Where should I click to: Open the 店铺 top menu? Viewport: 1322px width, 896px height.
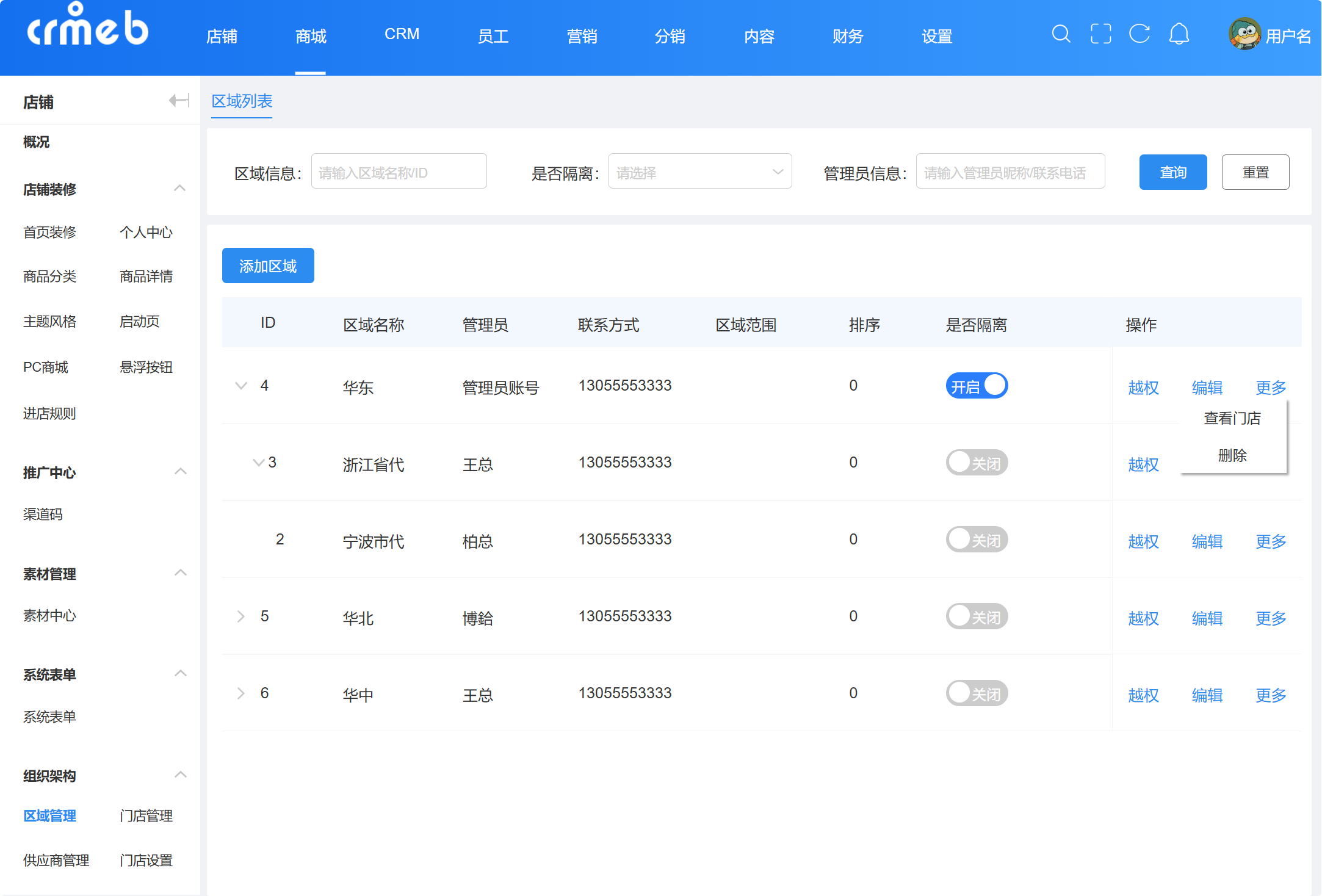click(222, 36)
